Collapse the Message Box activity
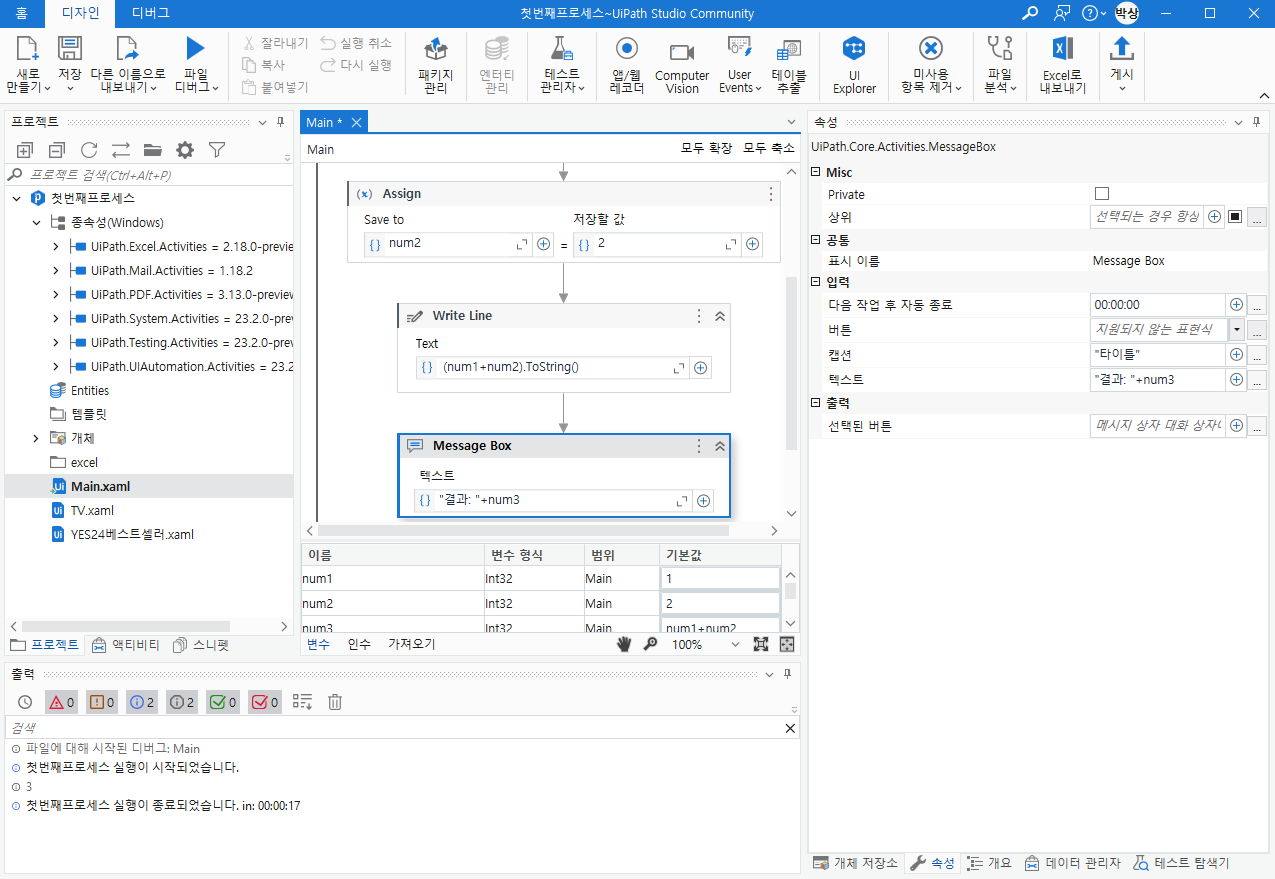The image size is (1275, 879). pyautogui.click(x=719, y=446)
